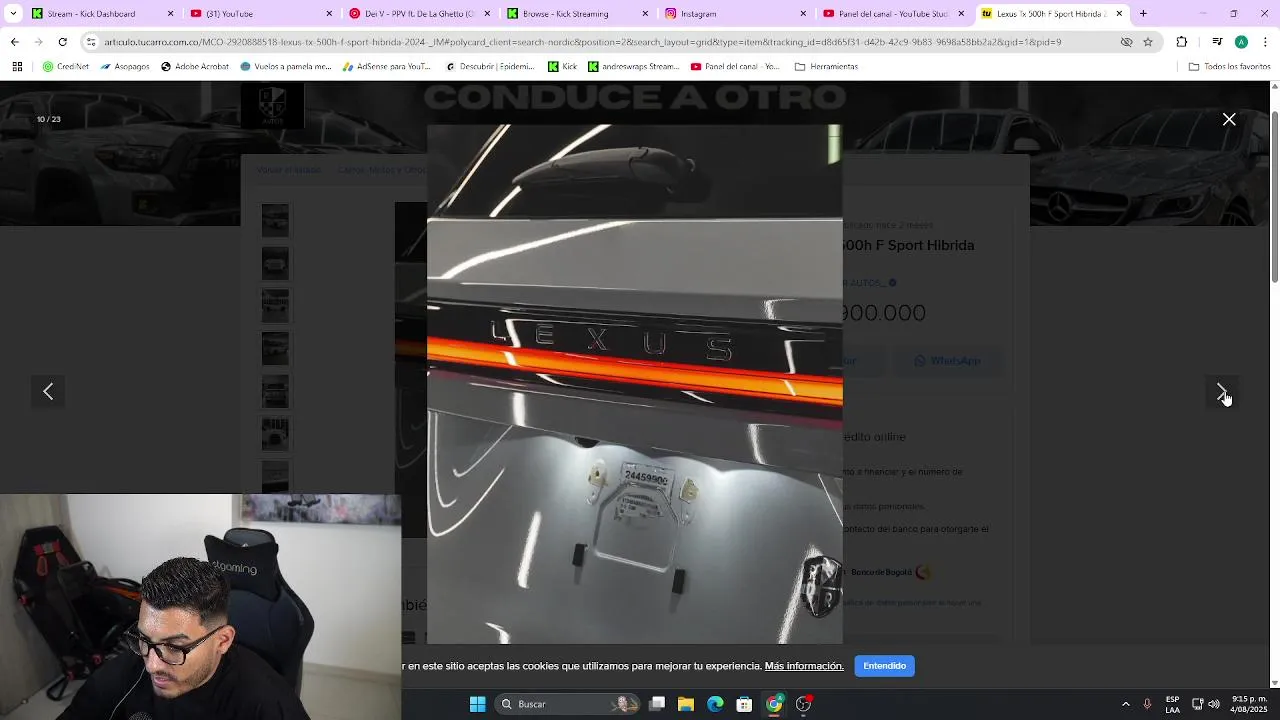Open the tab search dropdown arrow

tap(13, 14)
